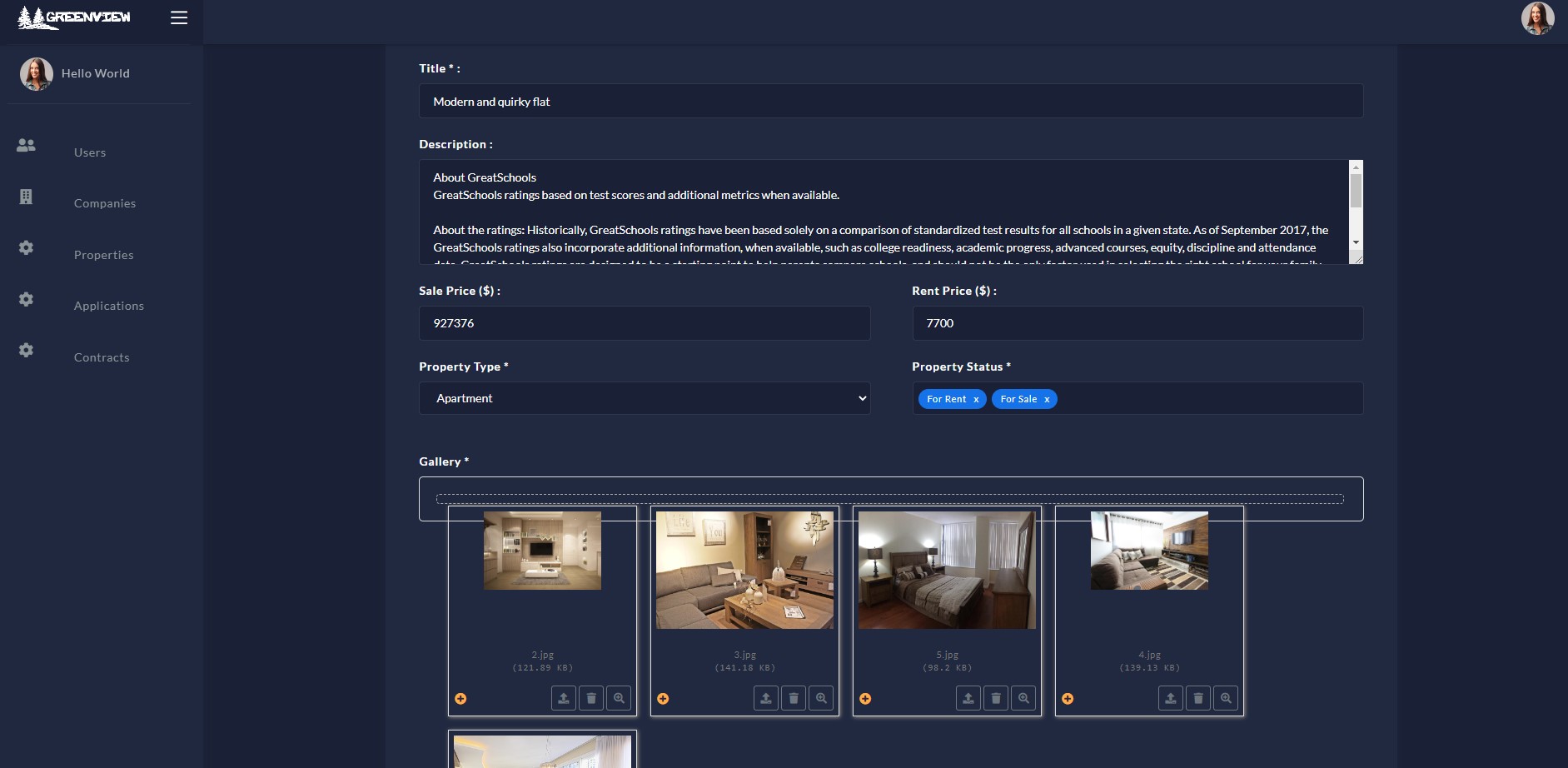Image resolution: width=1568 pixels, height=768 pixels.
Task: Click the orange plus icon on 4.jpg
Action: (x=1068, y=699)
